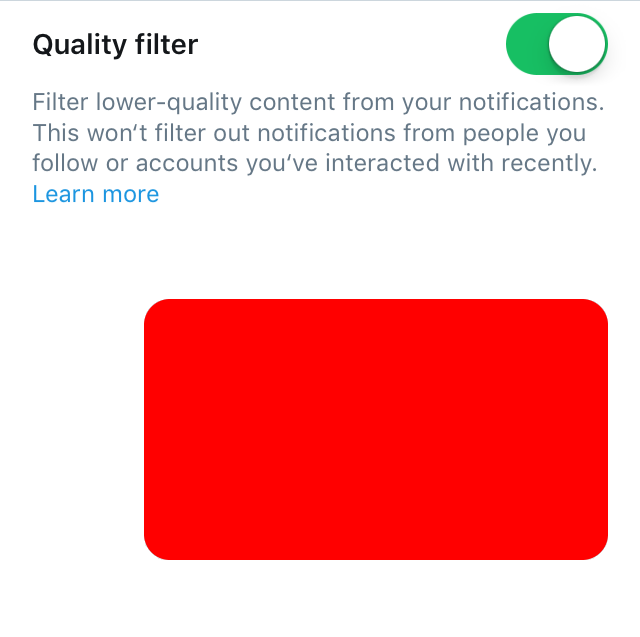Disable the Quality filter
Image resolution: width=640 pixels, height=637 pixels.
(x=557, y=44)
